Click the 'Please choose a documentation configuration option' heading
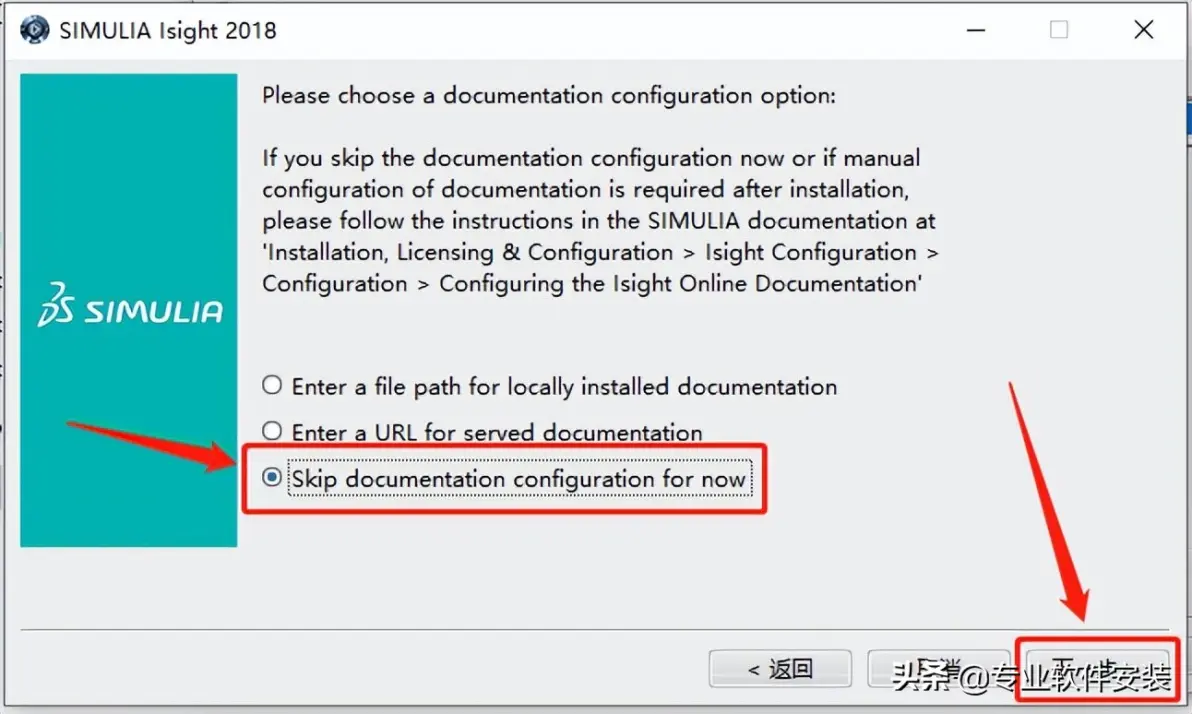This screenshot has height=714, width=1192. [549, 96]
